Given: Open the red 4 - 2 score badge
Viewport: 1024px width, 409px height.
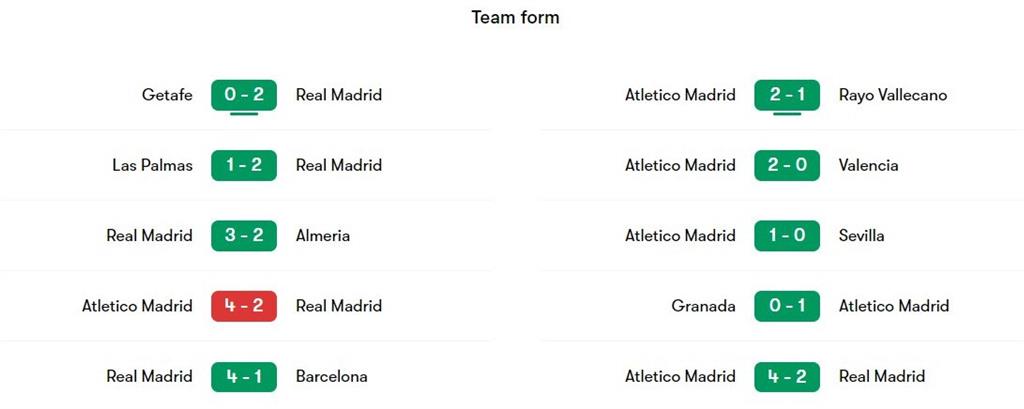Looking at the screenshot, I should tap(243, 306).
